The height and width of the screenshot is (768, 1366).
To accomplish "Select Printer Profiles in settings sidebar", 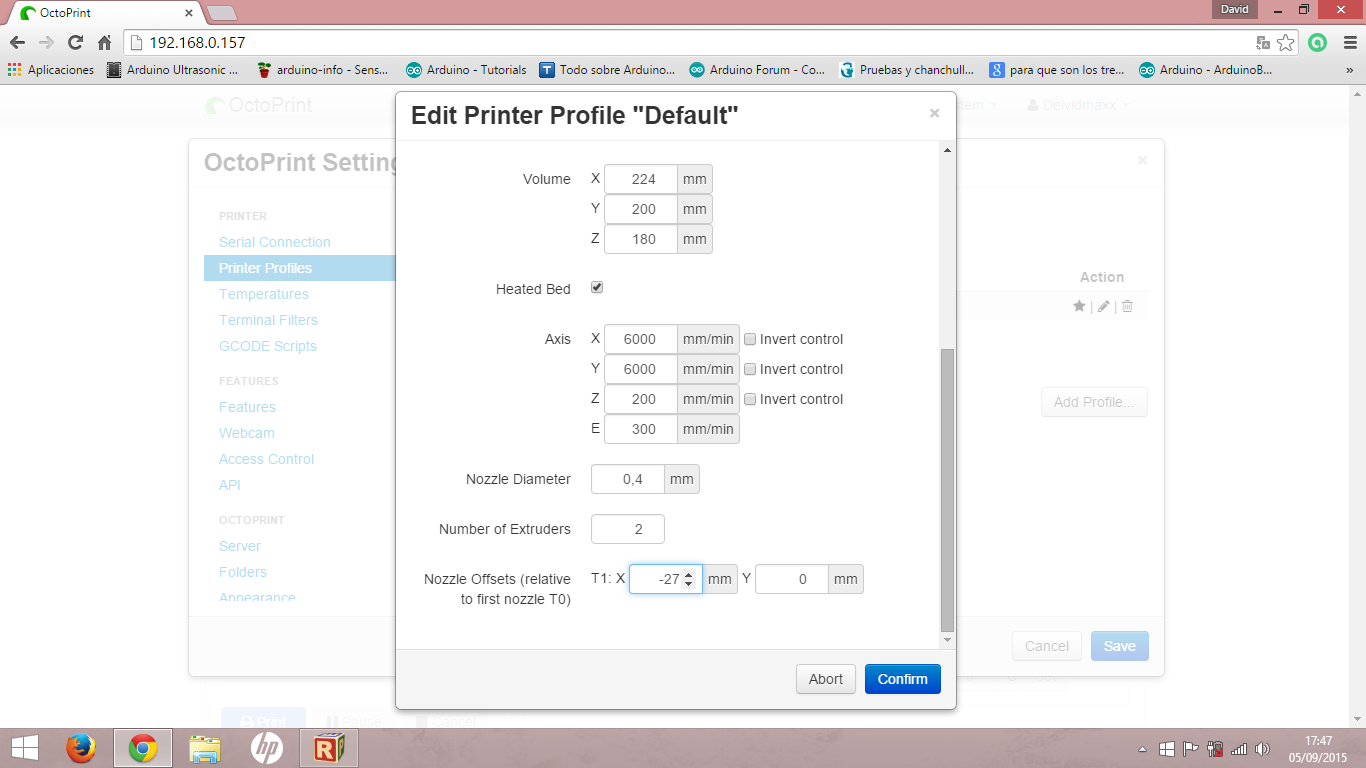I will point(300,268).
